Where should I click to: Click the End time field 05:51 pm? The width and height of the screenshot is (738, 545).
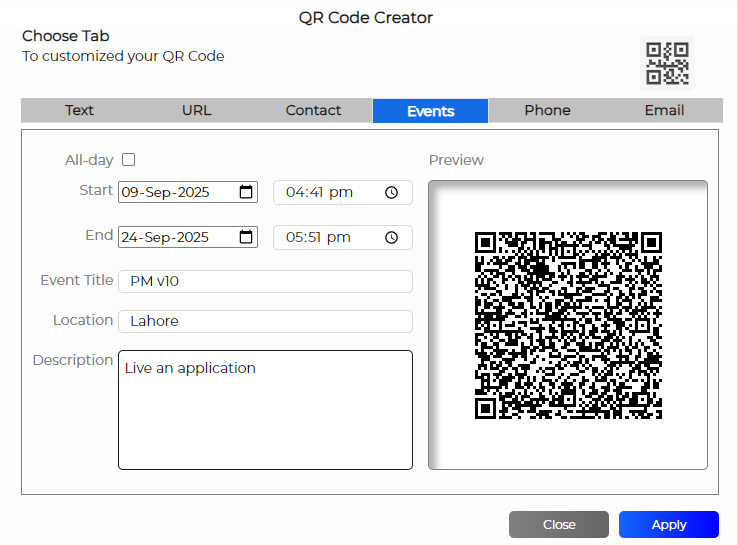pyautogui.click(x=343, y=237)
